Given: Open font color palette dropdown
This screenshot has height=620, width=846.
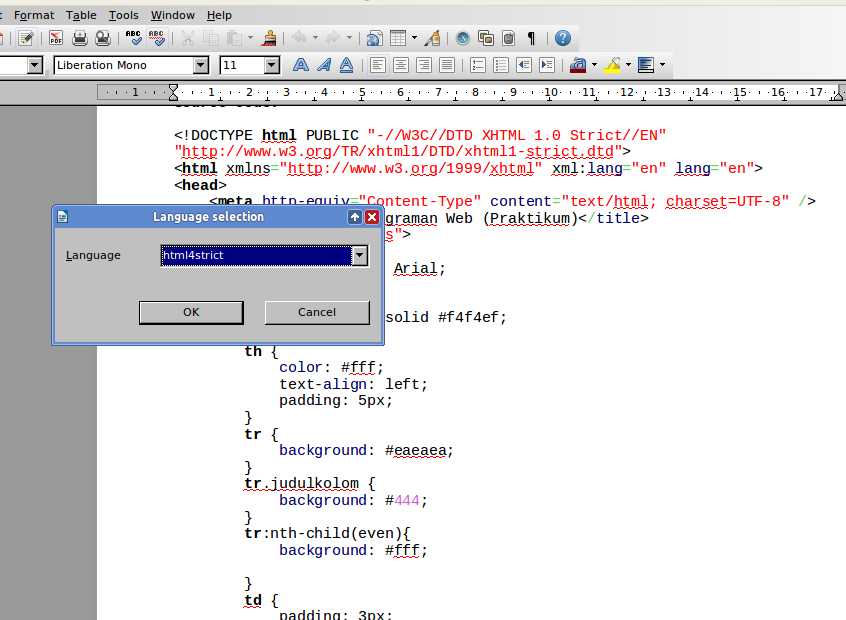Looking at the screenshot, I should click(595, 65).
